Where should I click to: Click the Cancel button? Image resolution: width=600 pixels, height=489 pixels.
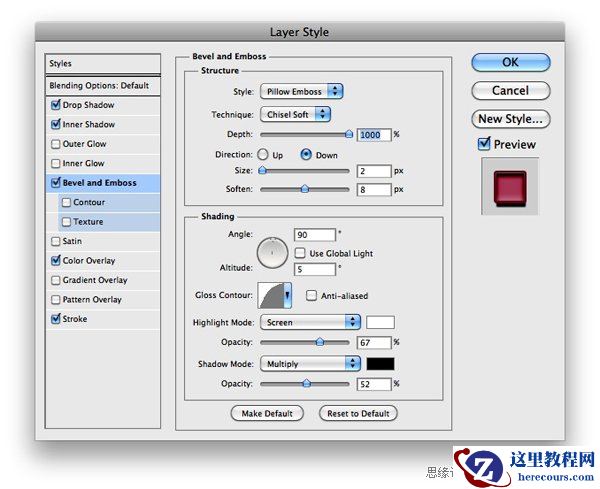pyautogui.click(x=511, y=91)
